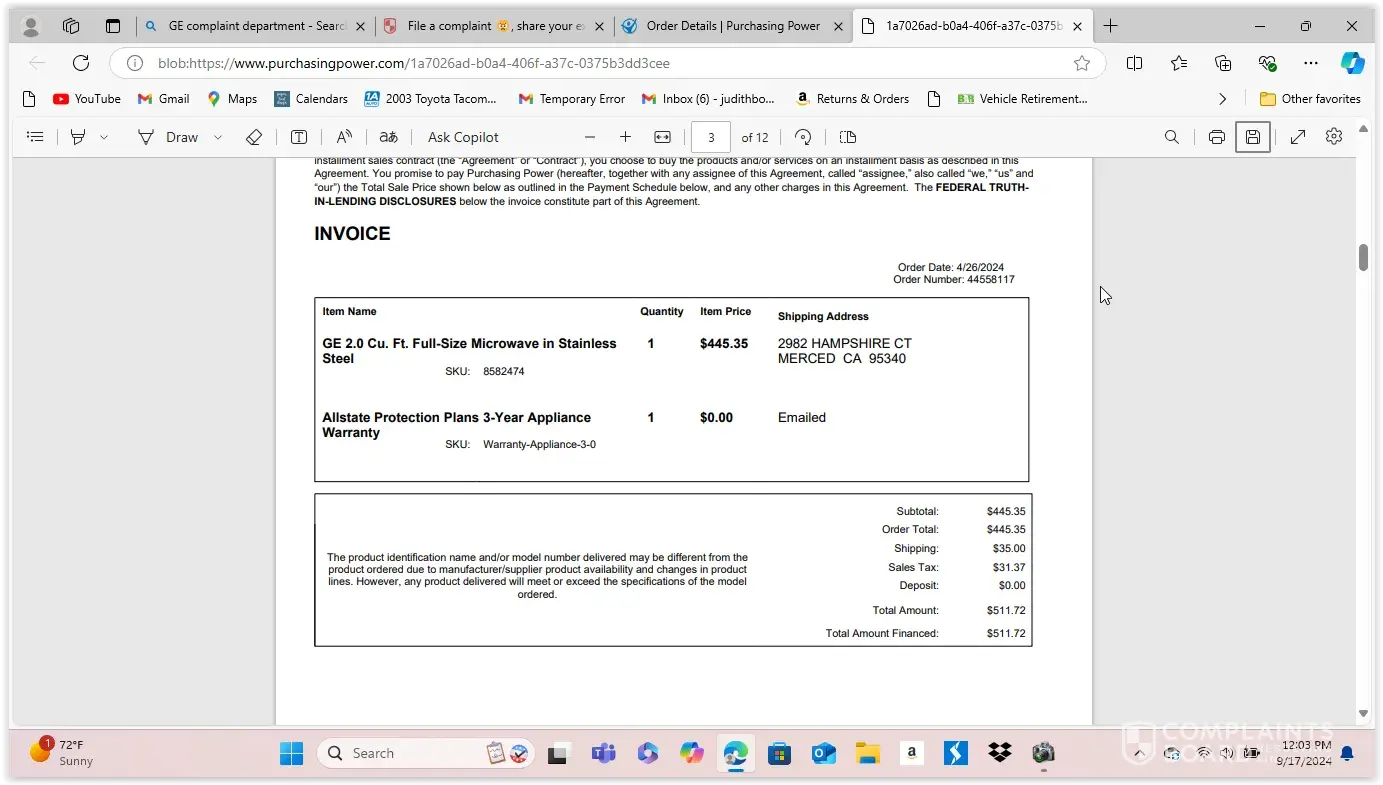Click the page number input field
This screenshot has width=1383, height=785.
711,137
